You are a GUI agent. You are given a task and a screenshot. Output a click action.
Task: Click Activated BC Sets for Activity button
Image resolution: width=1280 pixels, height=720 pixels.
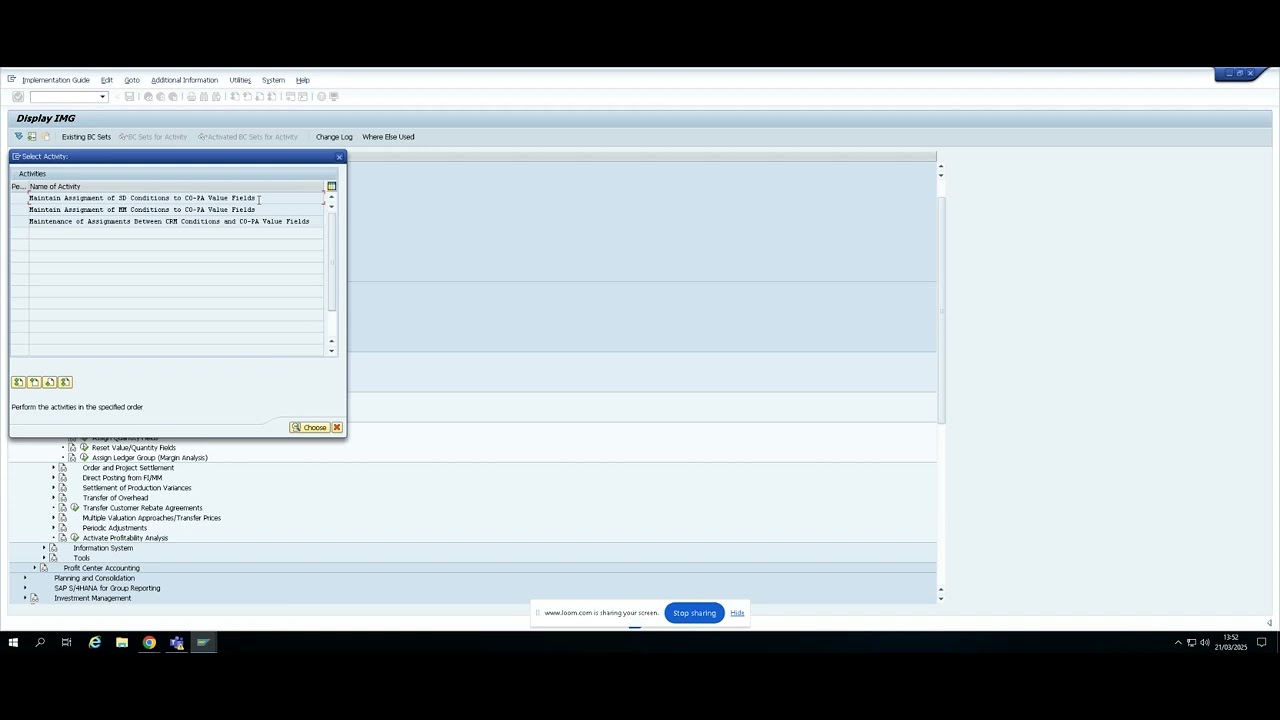tap(247, 137)
